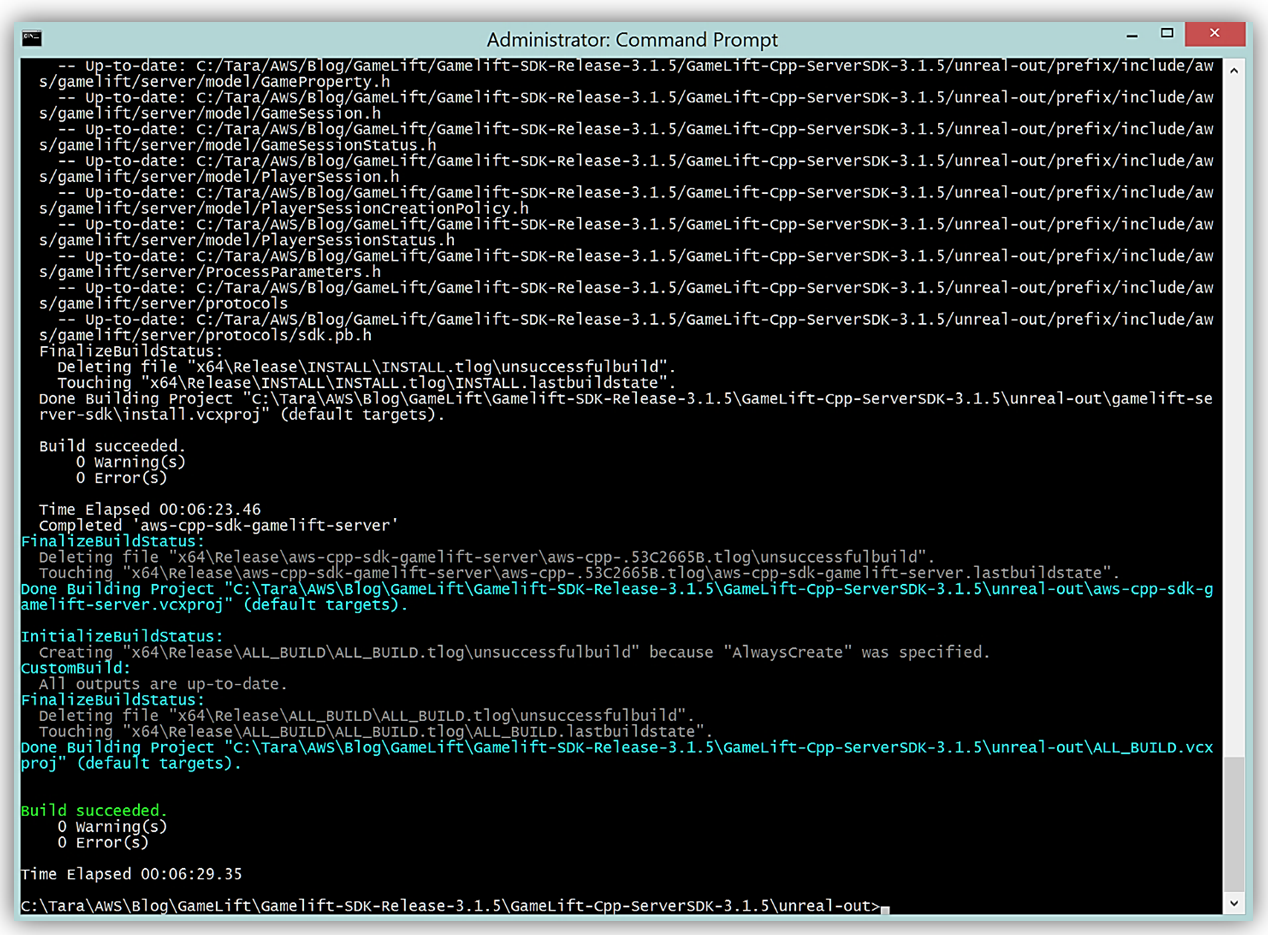This screenshot has width=1268, height=935.
Task: Click 'Completed aws-cpp-sdk-gamelift-server' output line
Action: click(219, 525)
